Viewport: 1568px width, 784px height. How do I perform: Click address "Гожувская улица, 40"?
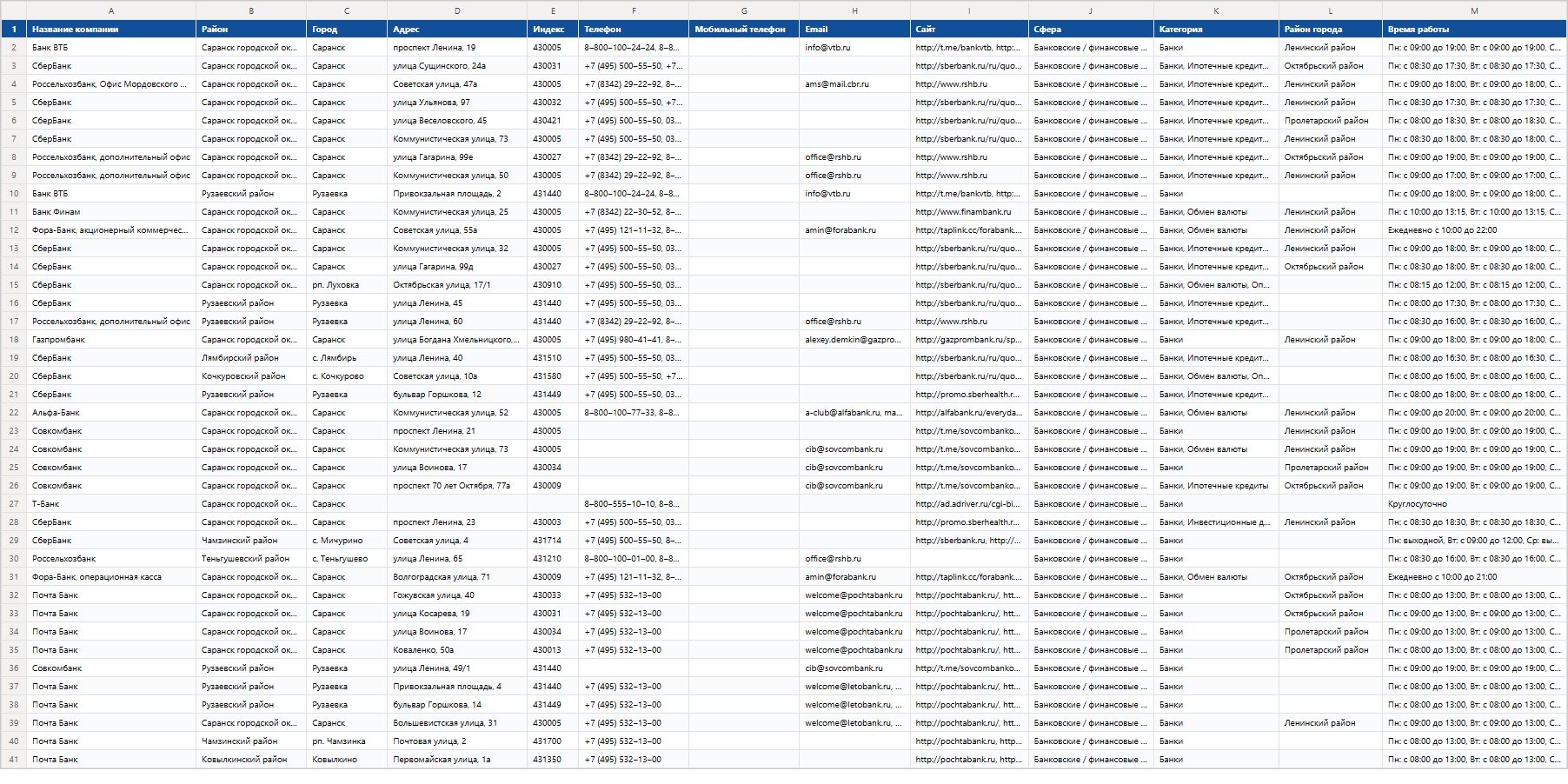click(457, 595)
